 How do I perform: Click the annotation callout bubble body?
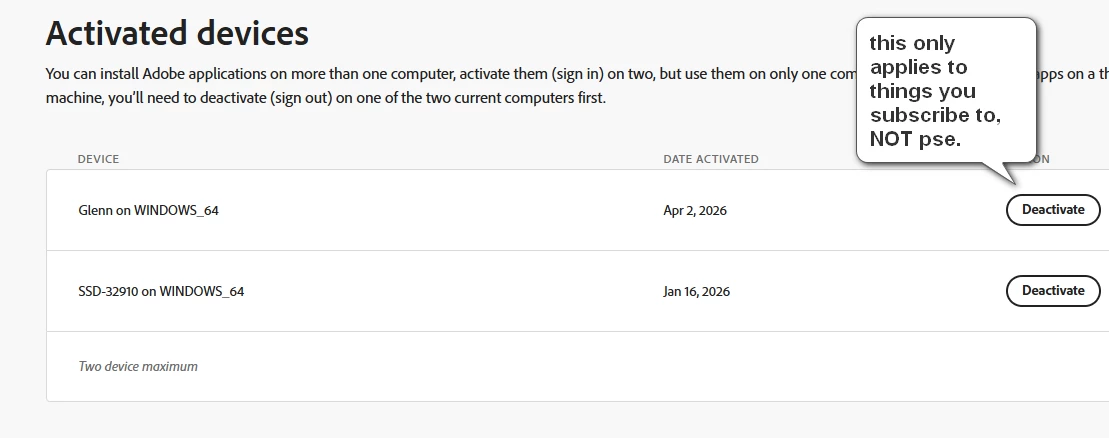click(946, 90)
